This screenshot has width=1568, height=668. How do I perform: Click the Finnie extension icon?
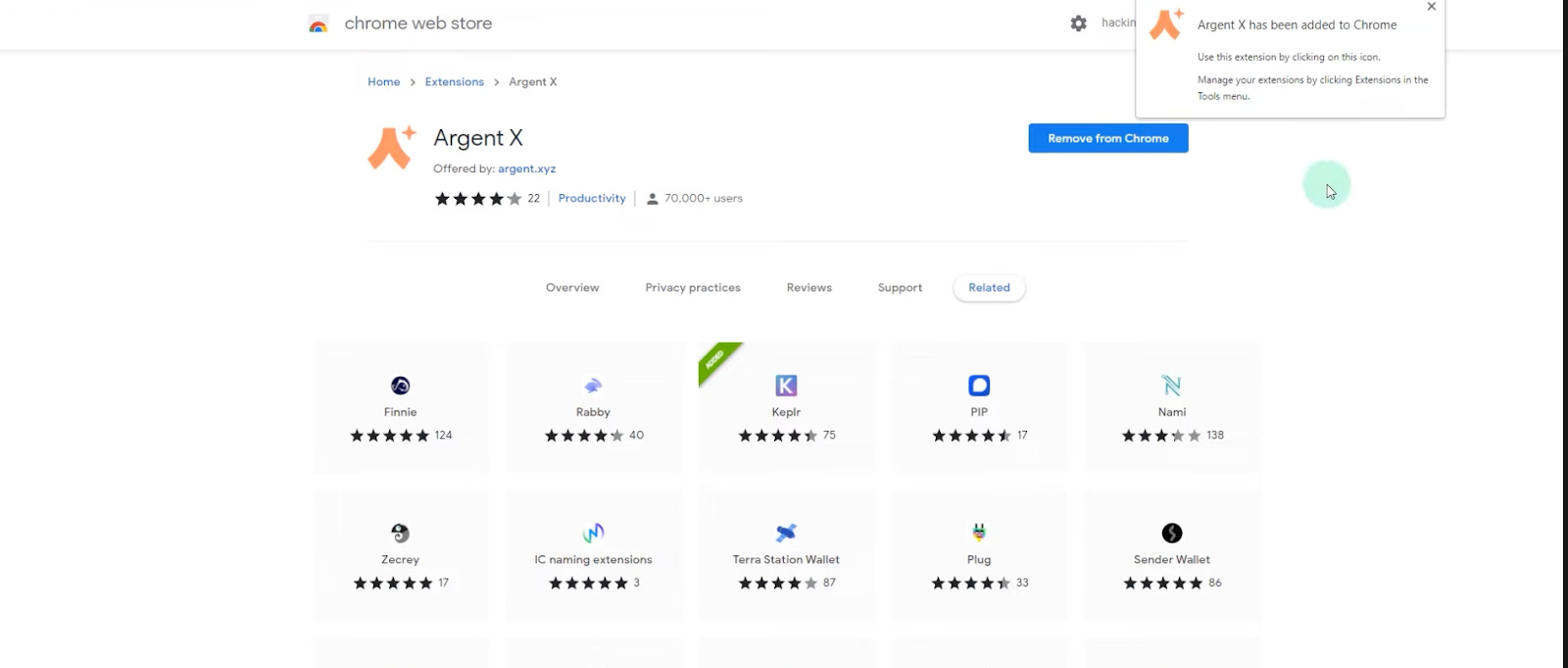pos(400,386)
